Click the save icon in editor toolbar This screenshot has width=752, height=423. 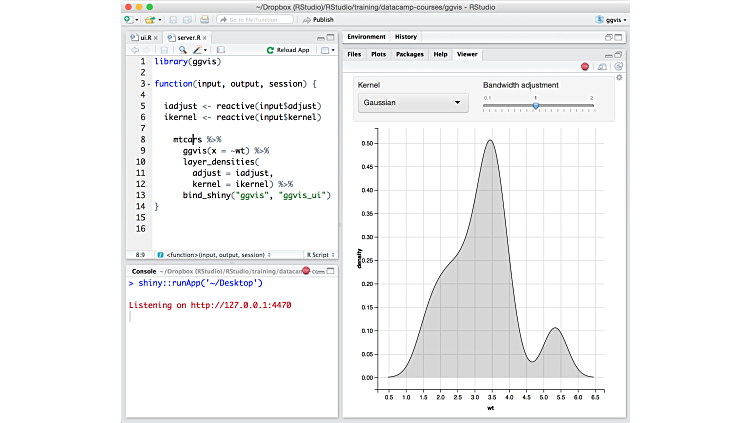(165, 49)
